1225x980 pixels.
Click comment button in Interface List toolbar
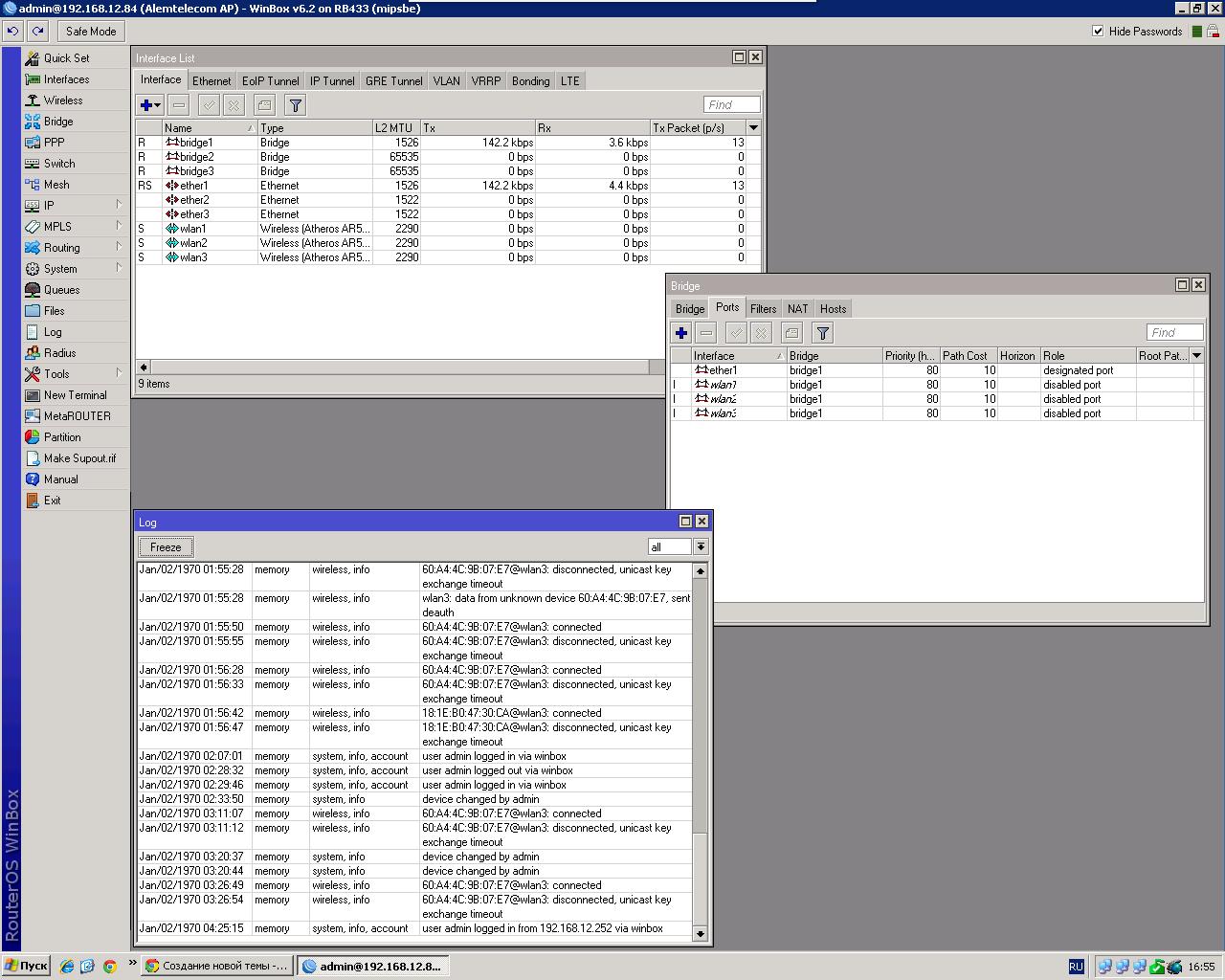pyautogui.click(x=264, y=105)
